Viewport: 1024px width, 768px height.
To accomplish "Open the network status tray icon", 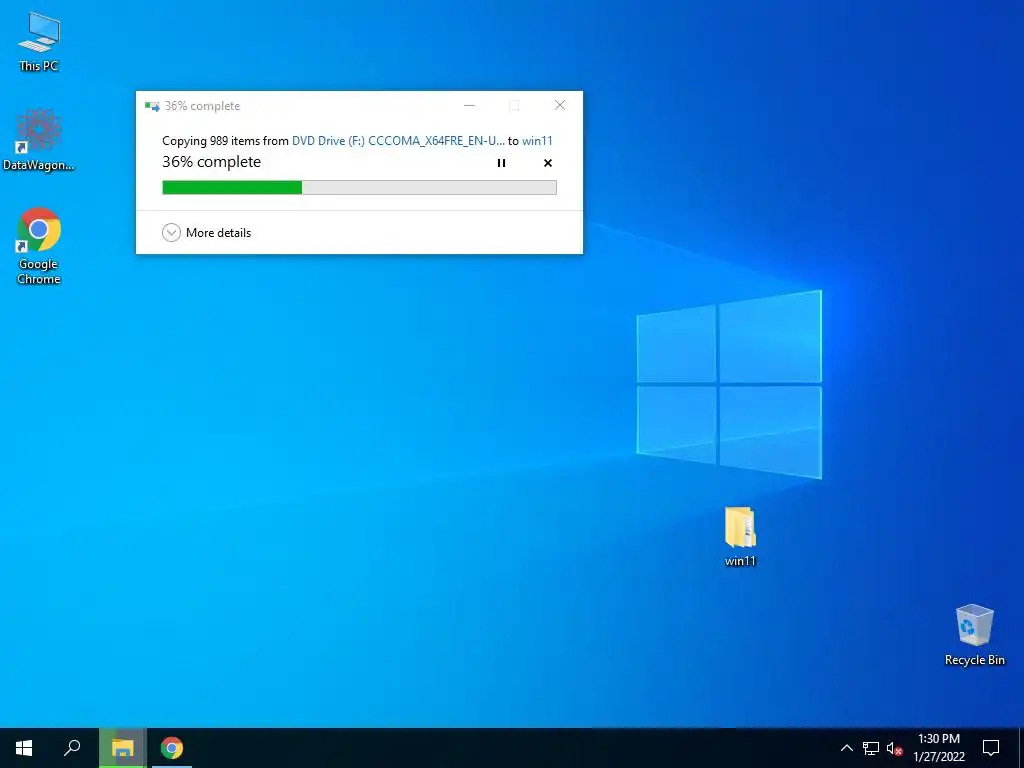I will [x=871, y=748].
